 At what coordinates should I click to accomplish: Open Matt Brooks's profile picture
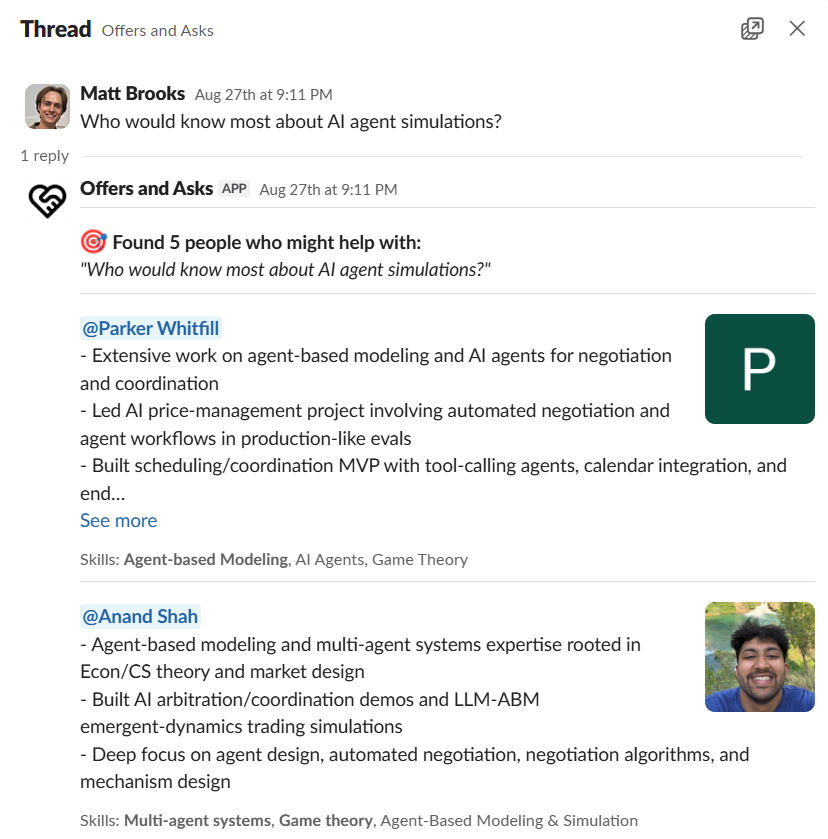pos(46,106)
